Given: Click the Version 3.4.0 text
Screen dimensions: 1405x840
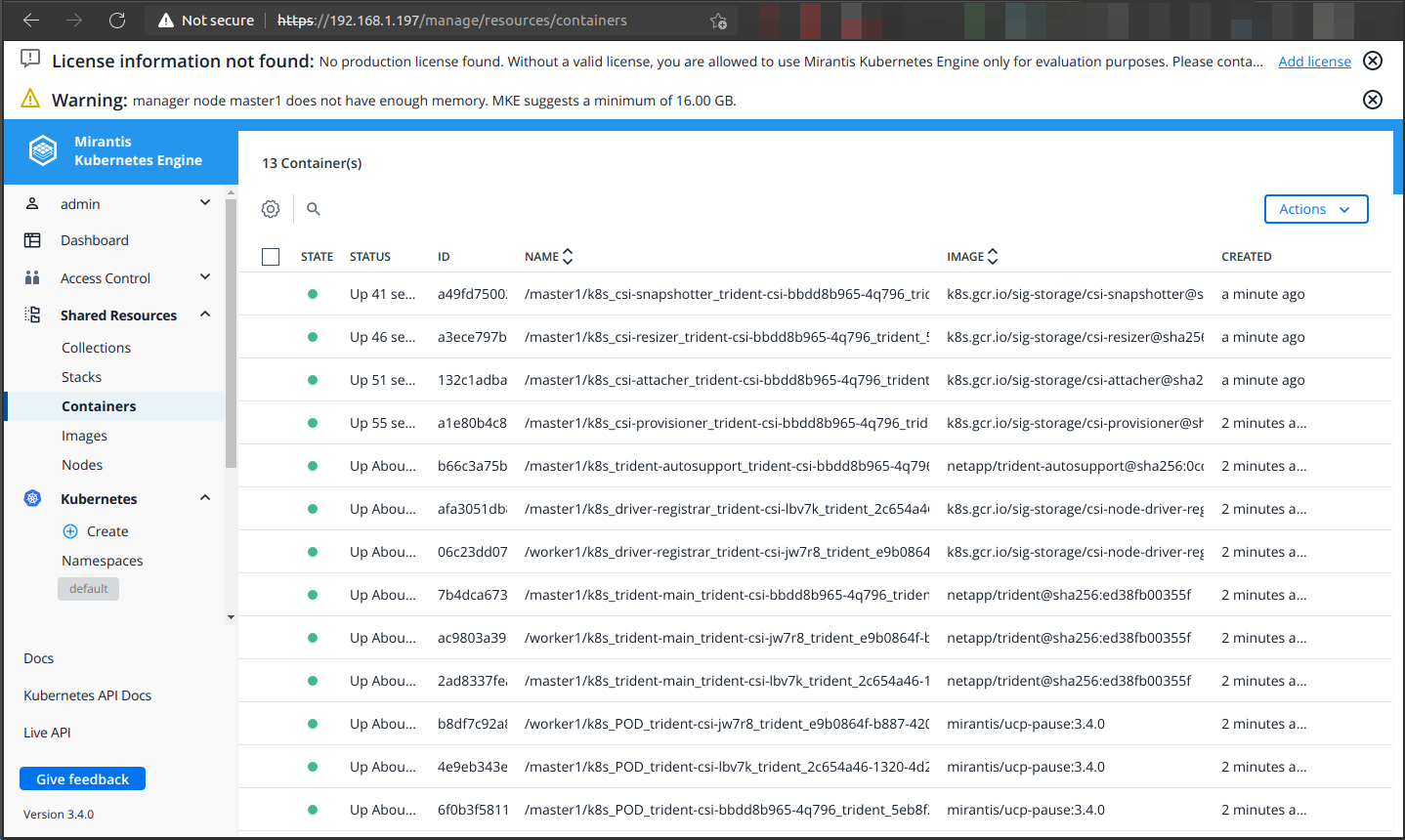Looking at the screenshot, I should click(x=59, y=815).
